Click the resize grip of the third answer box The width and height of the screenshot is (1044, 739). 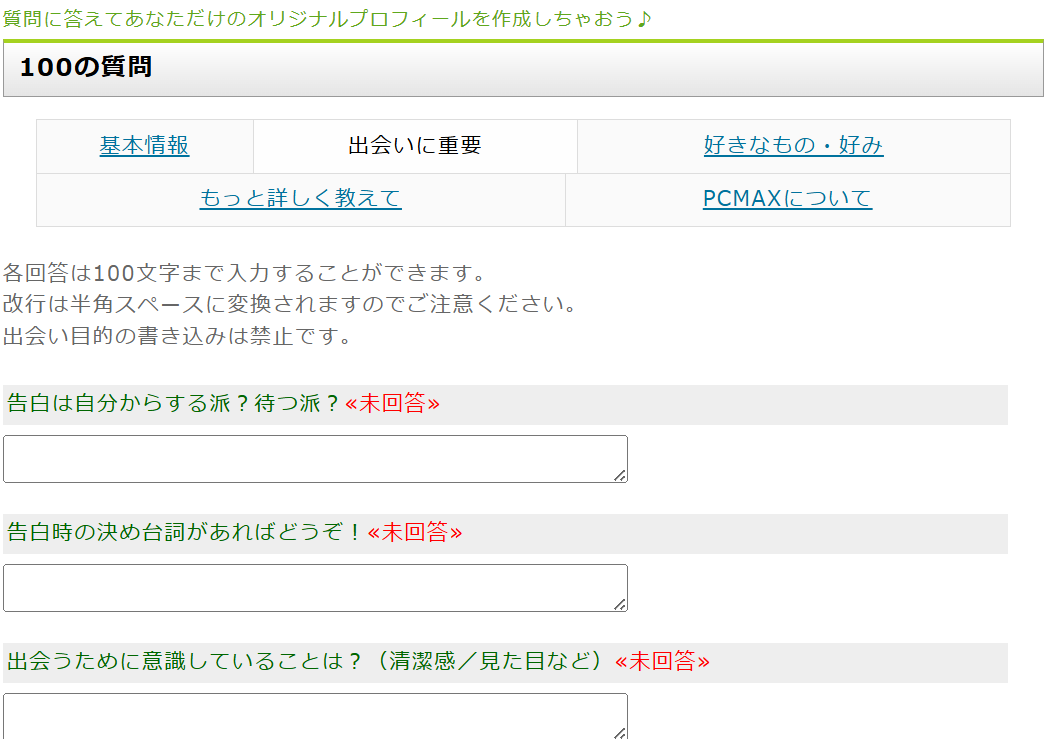tap(621, 733)
